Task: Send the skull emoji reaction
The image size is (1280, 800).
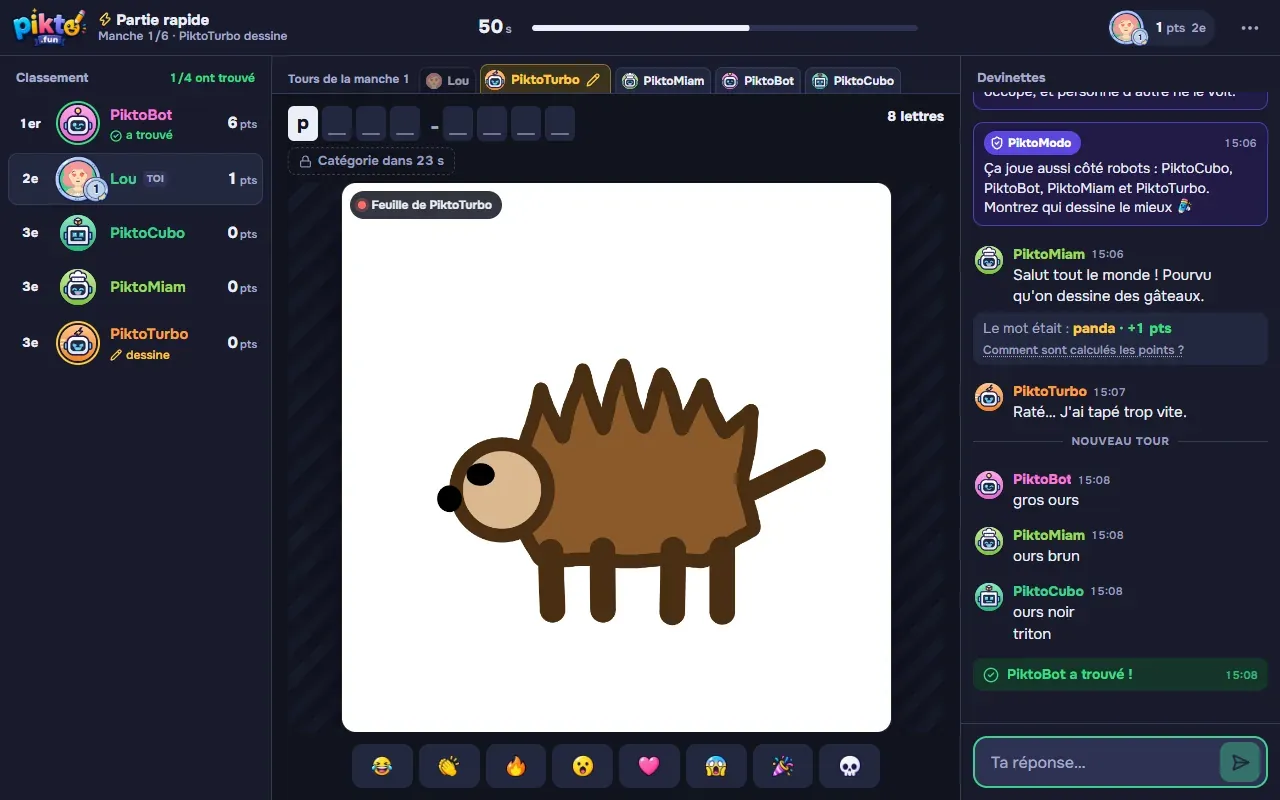Action: click(x=849, y=766)
